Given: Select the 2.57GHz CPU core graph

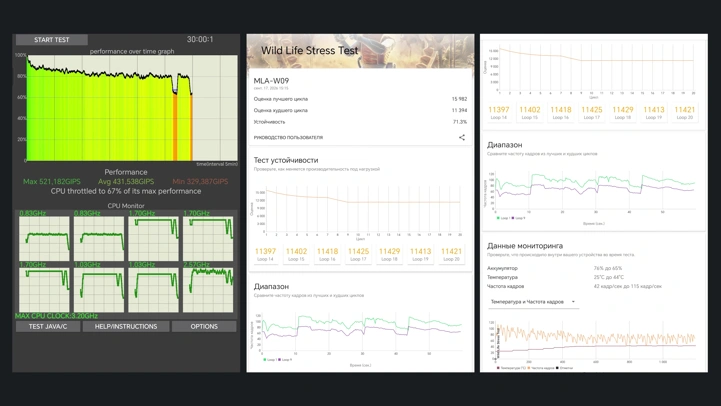Looking at the screenshot, I should click(x=208, y=290).
